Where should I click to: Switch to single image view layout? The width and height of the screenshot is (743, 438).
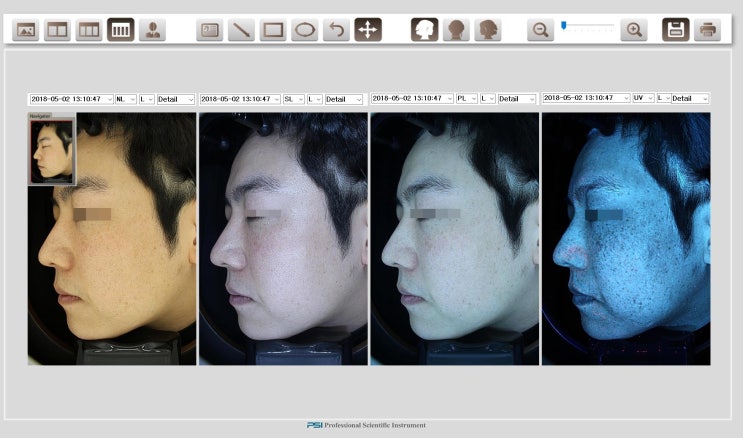(x=26, y=30)
